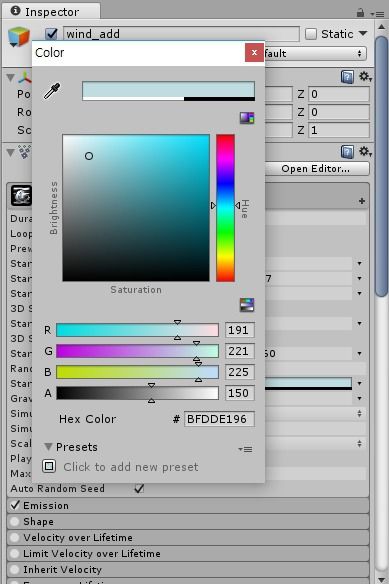Click the plus icon in particle module header
The height and width of the screenshot is (584, 389).
coord(361,201)
